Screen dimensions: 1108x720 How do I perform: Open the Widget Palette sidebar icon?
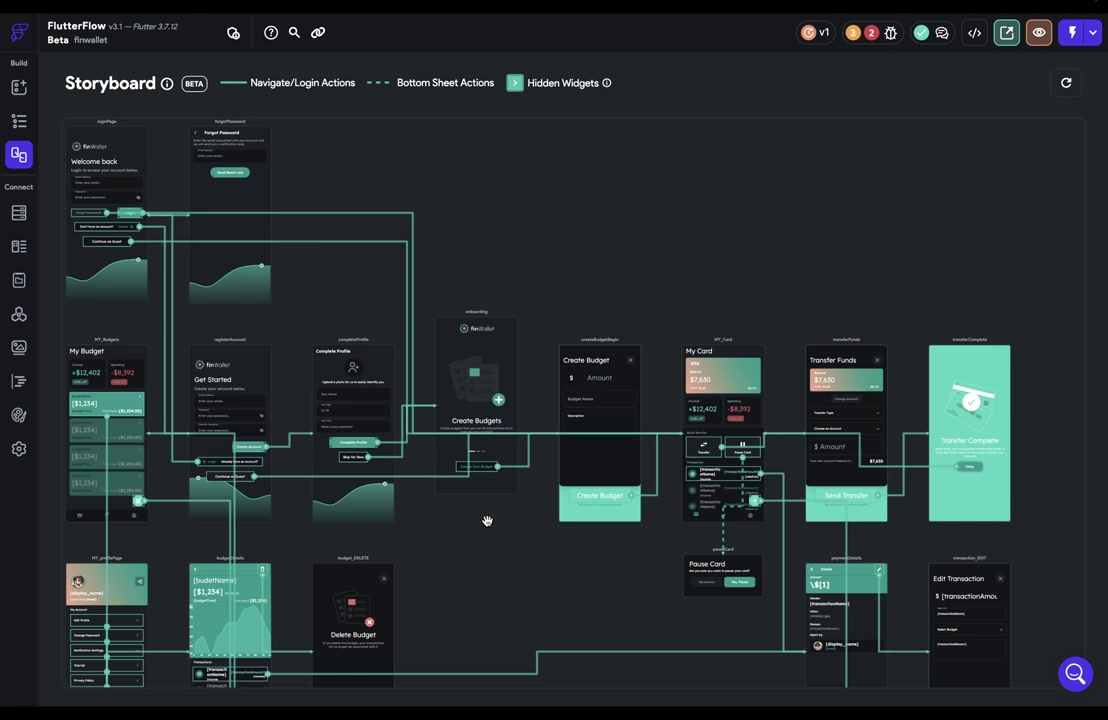(x=19, y=87)
